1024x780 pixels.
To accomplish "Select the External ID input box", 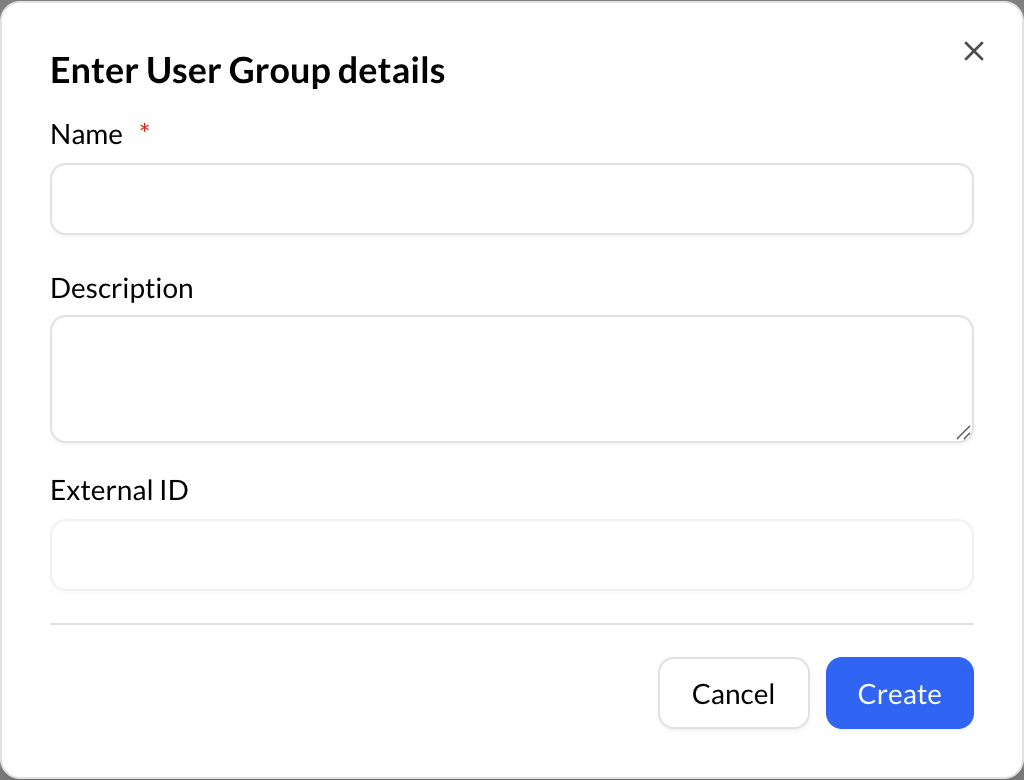I will [512, 555].
